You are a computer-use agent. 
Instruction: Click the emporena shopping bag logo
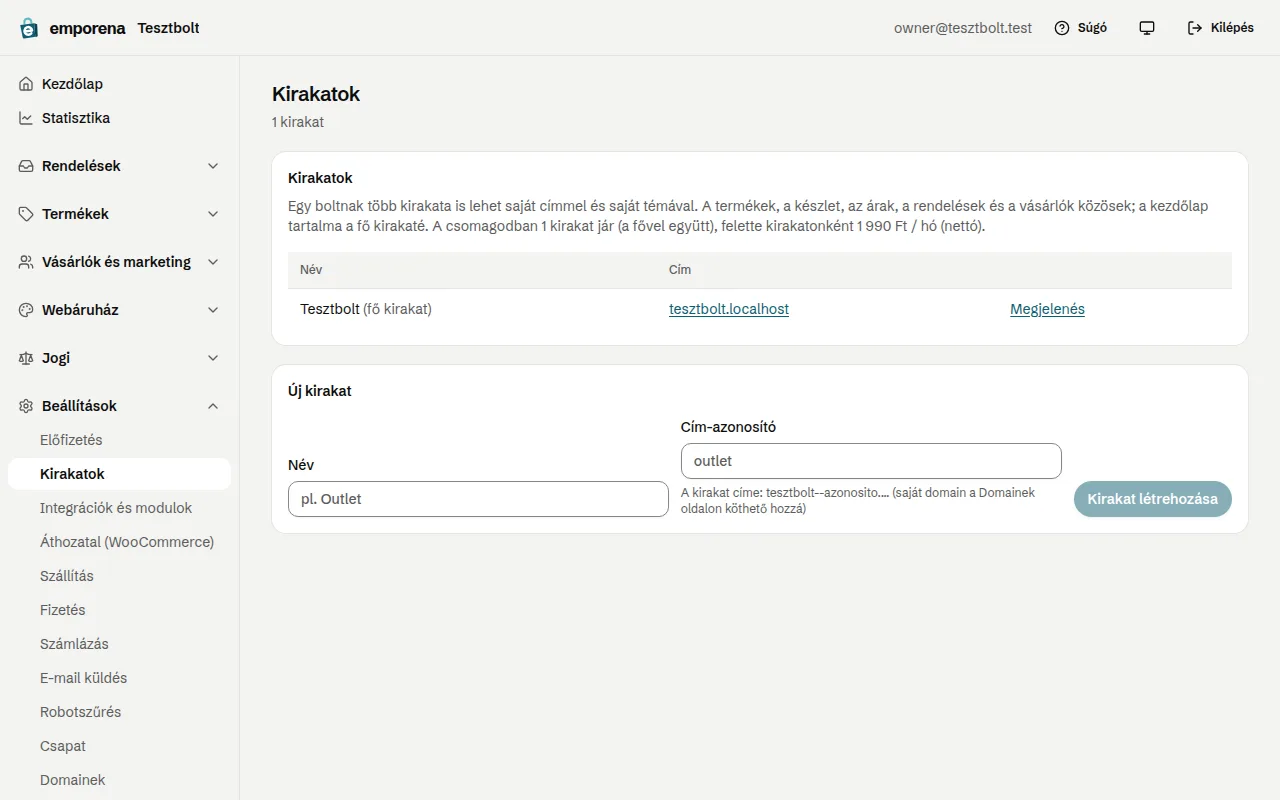point(29,28)
